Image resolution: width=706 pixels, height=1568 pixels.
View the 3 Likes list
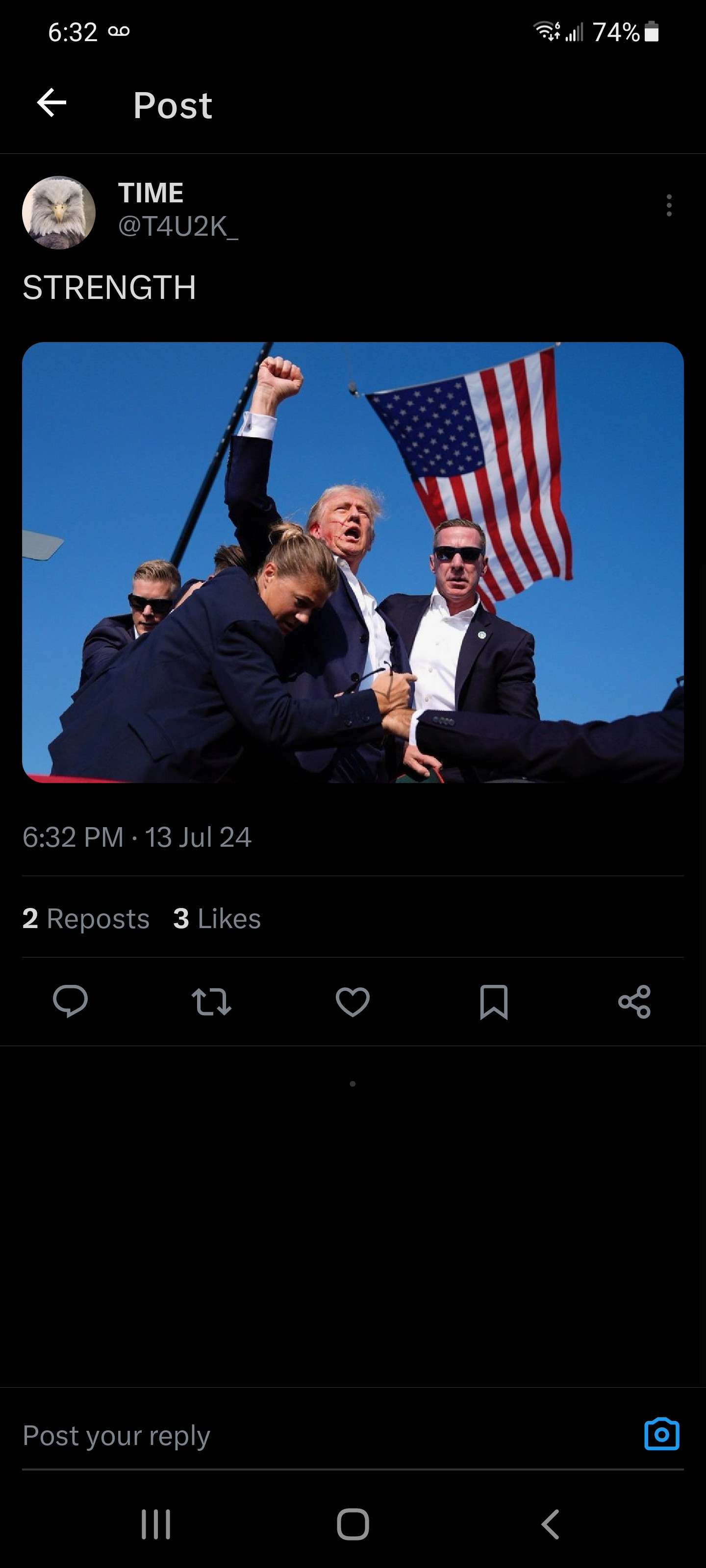tap(217, 918)
